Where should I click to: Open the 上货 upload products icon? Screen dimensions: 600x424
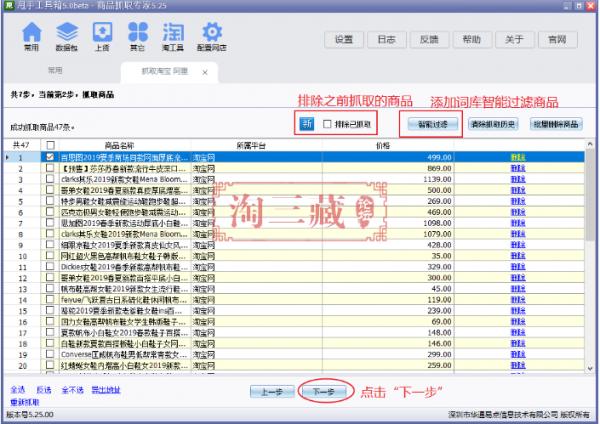coord(101,36)
